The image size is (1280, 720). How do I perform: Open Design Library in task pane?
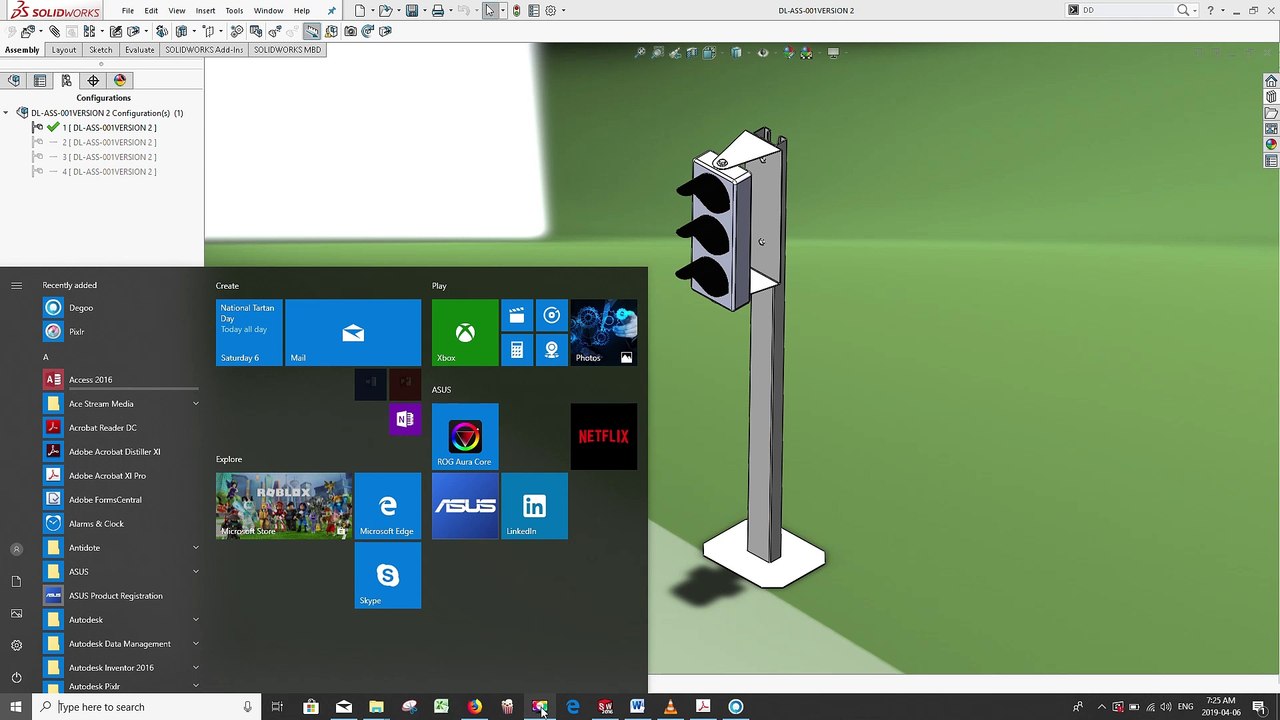[1271, 97]
